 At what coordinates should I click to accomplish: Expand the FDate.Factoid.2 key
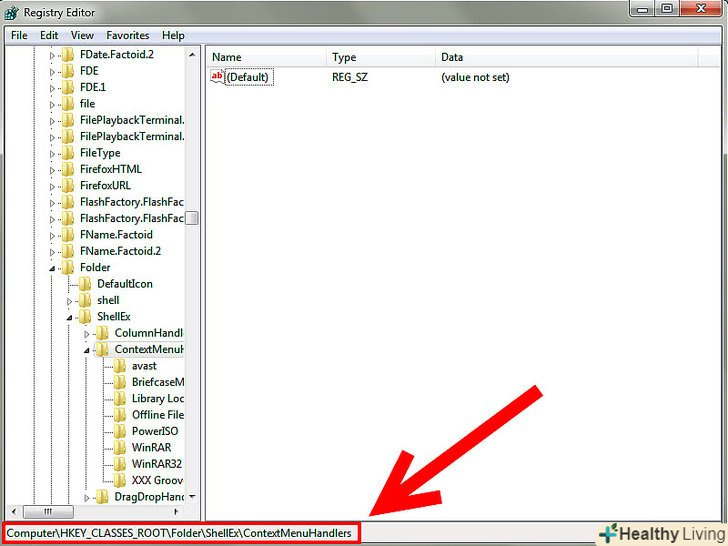point(52,56)
